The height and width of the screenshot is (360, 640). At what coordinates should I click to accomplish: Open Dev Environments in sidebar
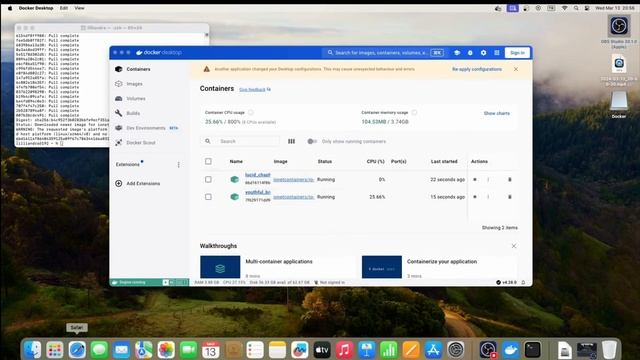point(146,128)
